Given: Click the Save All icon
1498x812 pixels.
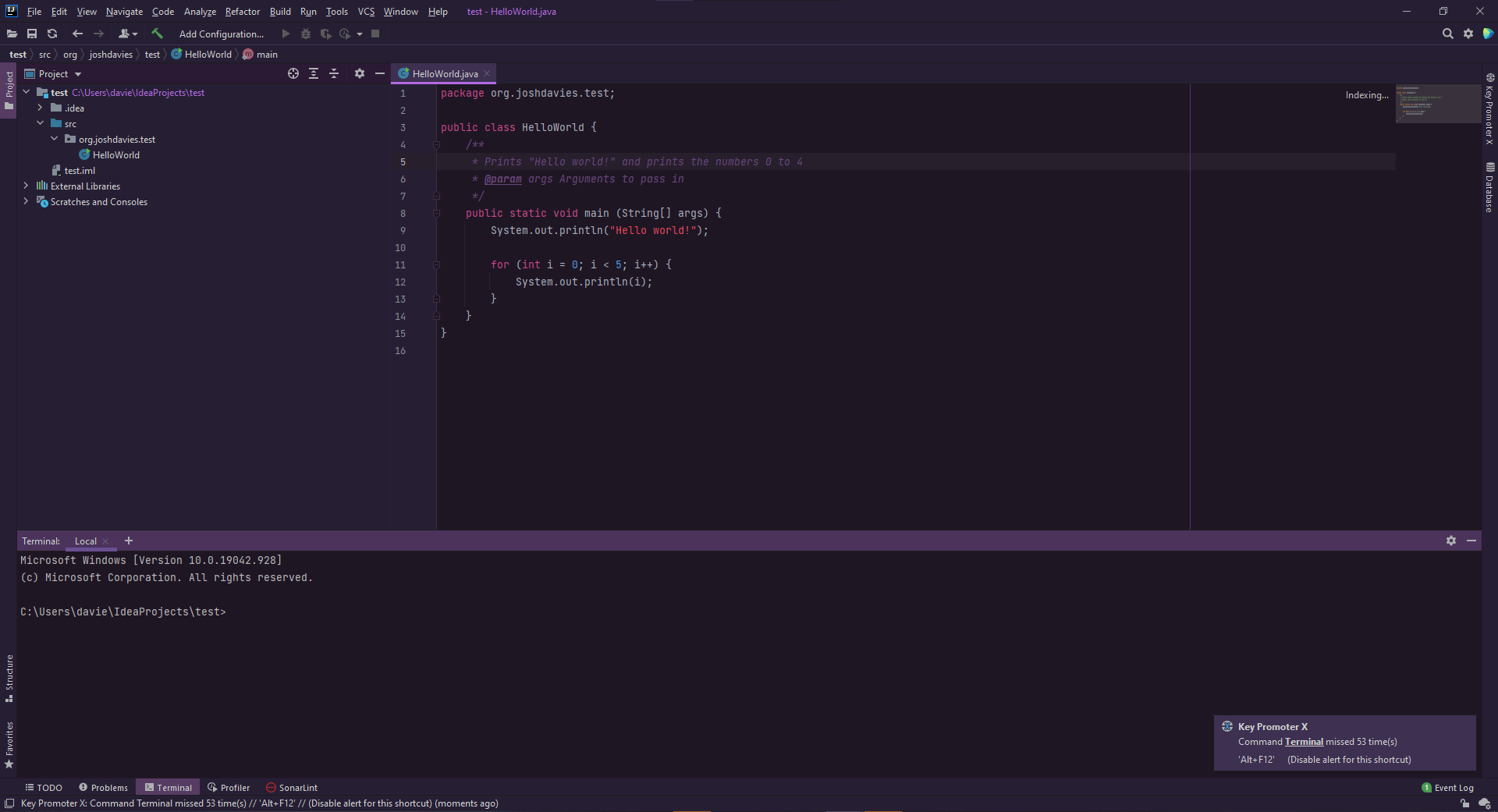Looking at the screenshot, I should coord(32,34).
